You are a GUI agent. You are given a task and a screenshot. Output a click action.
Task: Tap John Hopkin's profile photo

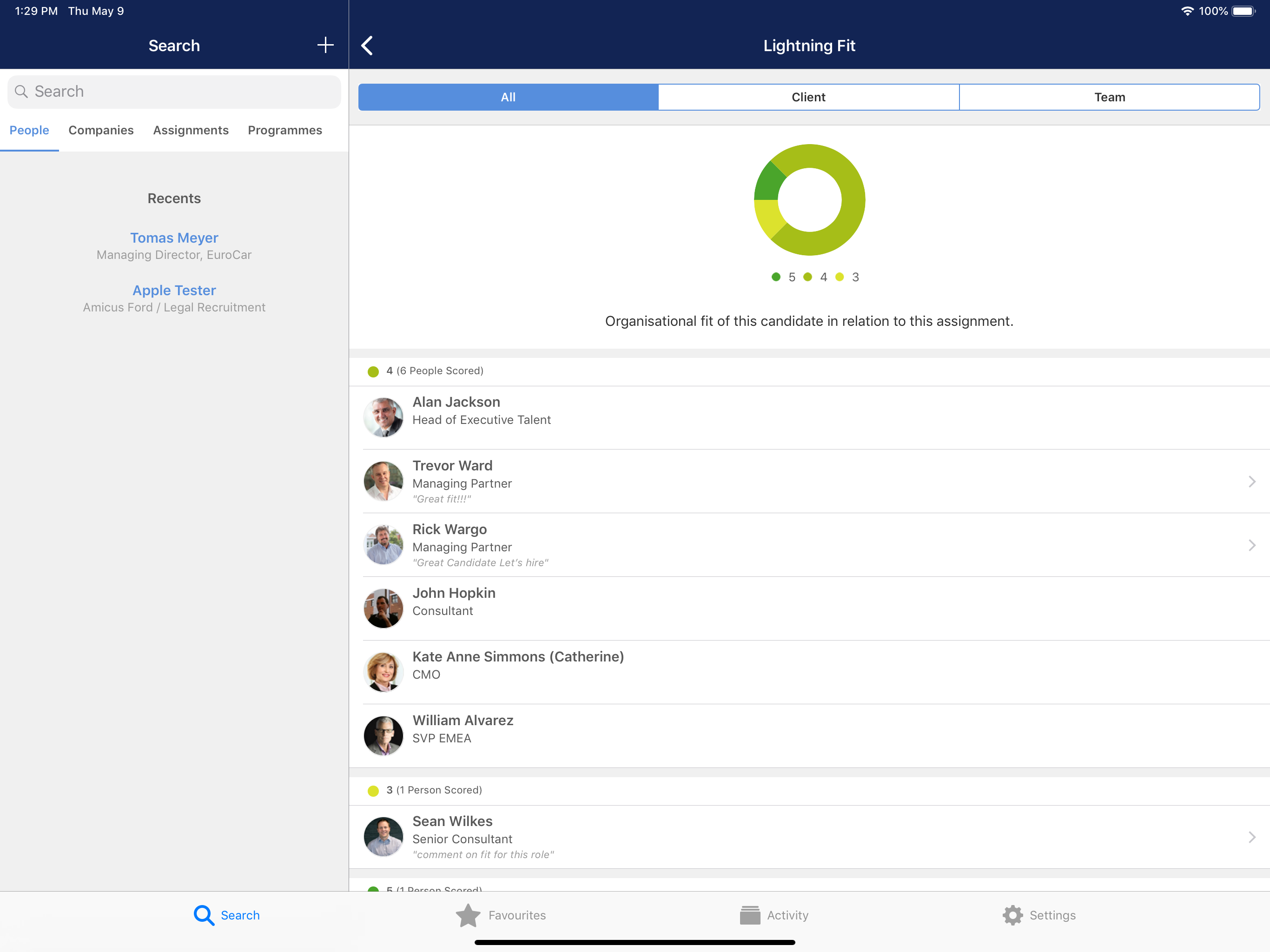(x=384, y=608)
